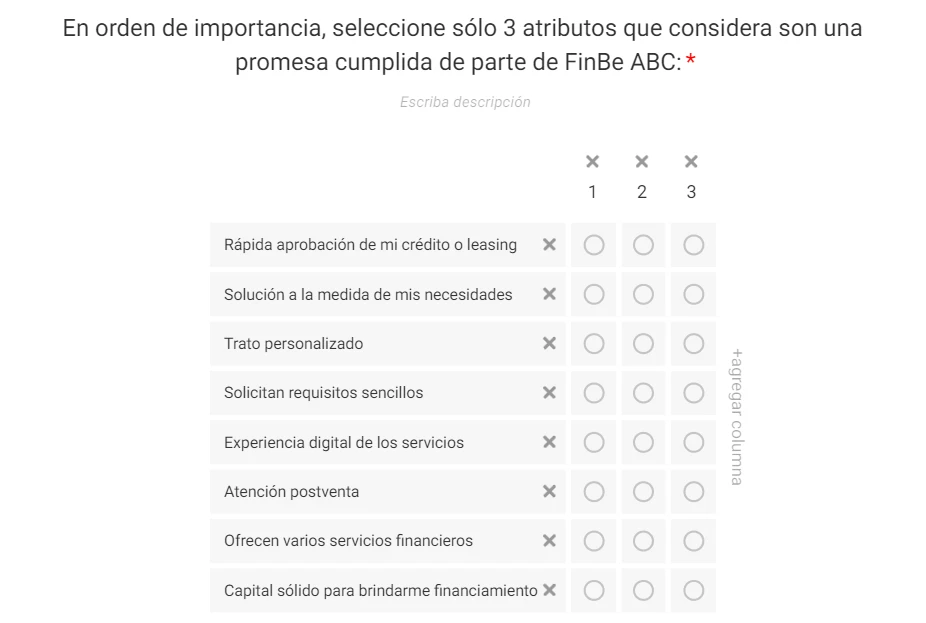The width and height of the screenshot is (926, 623).
Task: Remove the "Capital sólido para brindarme financiamiento" row
Action: click(549, 590)
